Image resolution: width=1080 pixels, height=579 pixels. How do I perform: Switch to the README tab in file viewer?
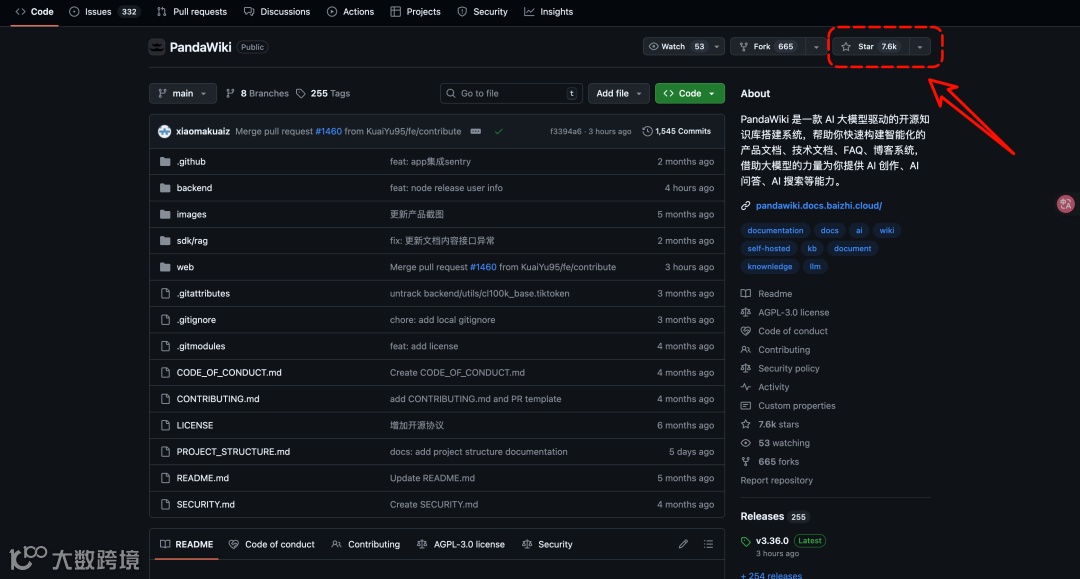pos(187,545)
